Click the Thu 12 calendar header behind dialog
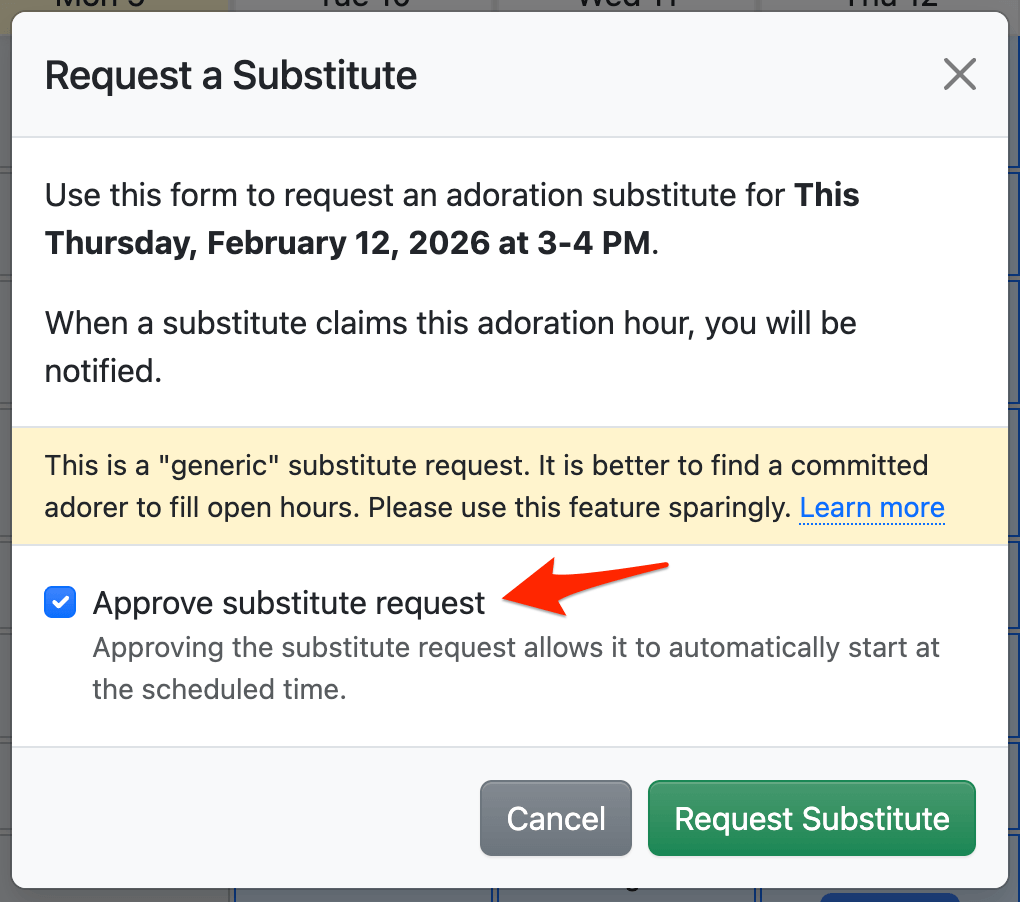This screenshot has height=902, width=1020. (x=890, y=4)
